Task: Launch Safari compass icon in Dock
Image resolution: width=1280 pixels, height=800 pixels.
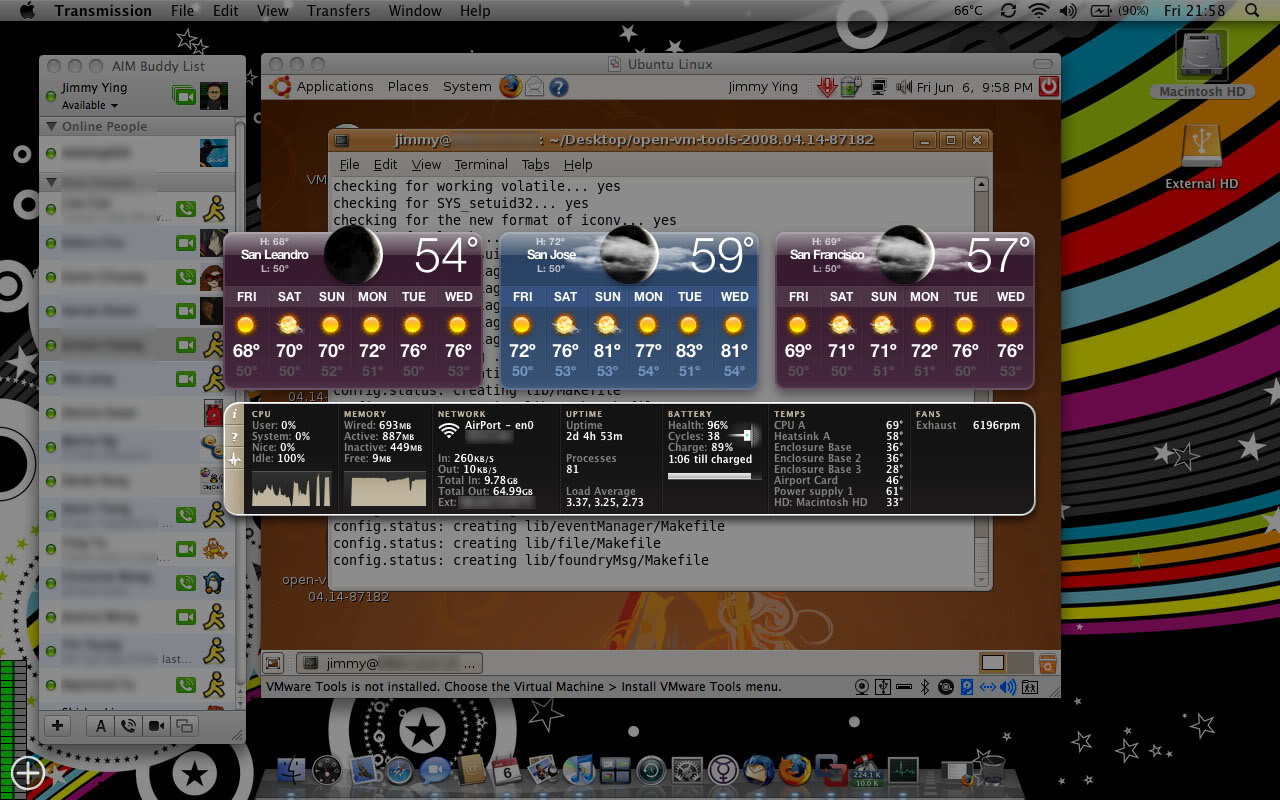Action: pyautogui.click(x=399, y=771)
